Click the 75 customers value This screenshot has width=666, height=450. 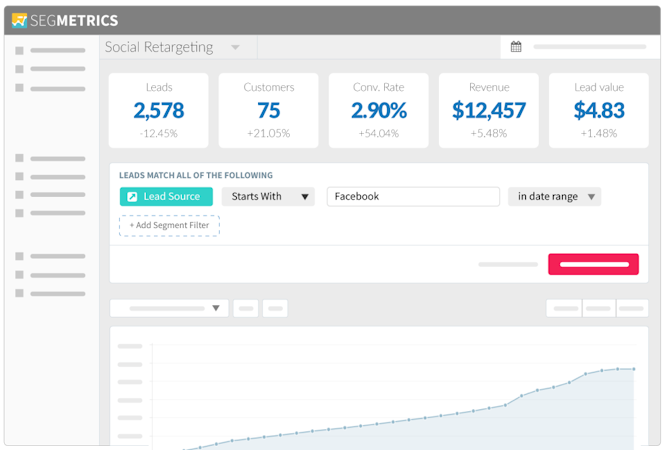[x=268, y=110]
